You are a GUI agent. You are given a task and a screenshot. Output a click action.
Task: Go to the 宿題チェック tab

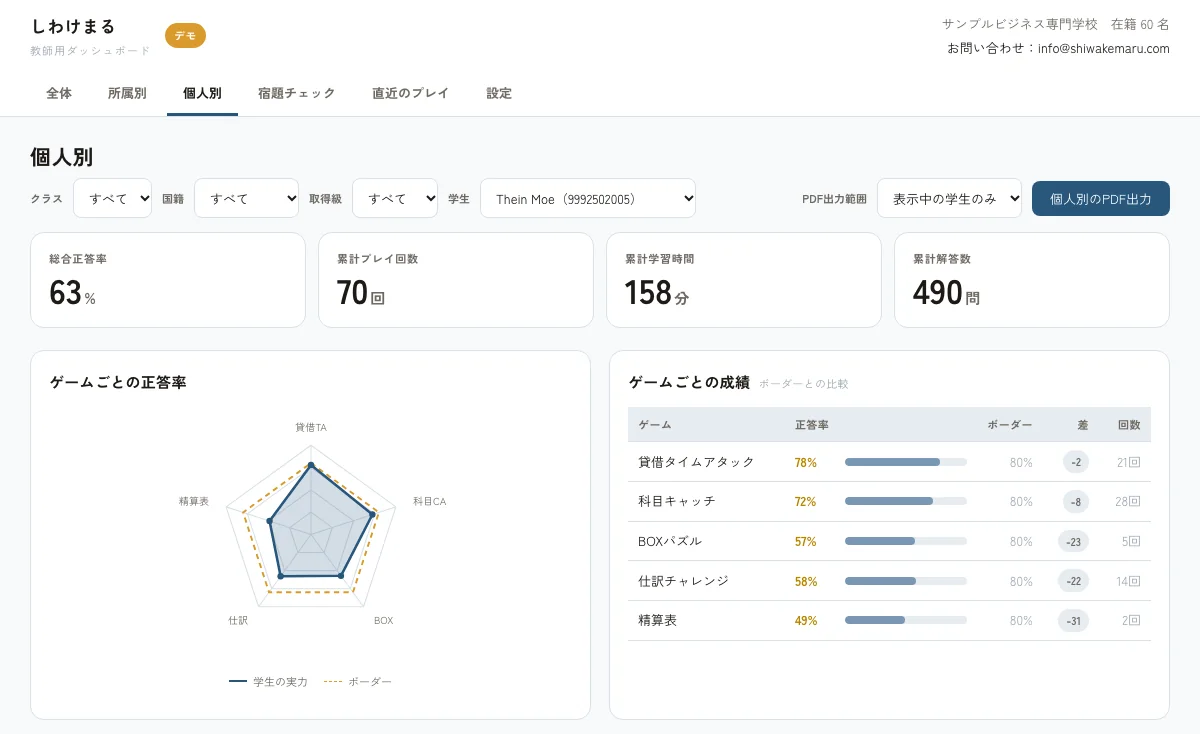[296, 93]
